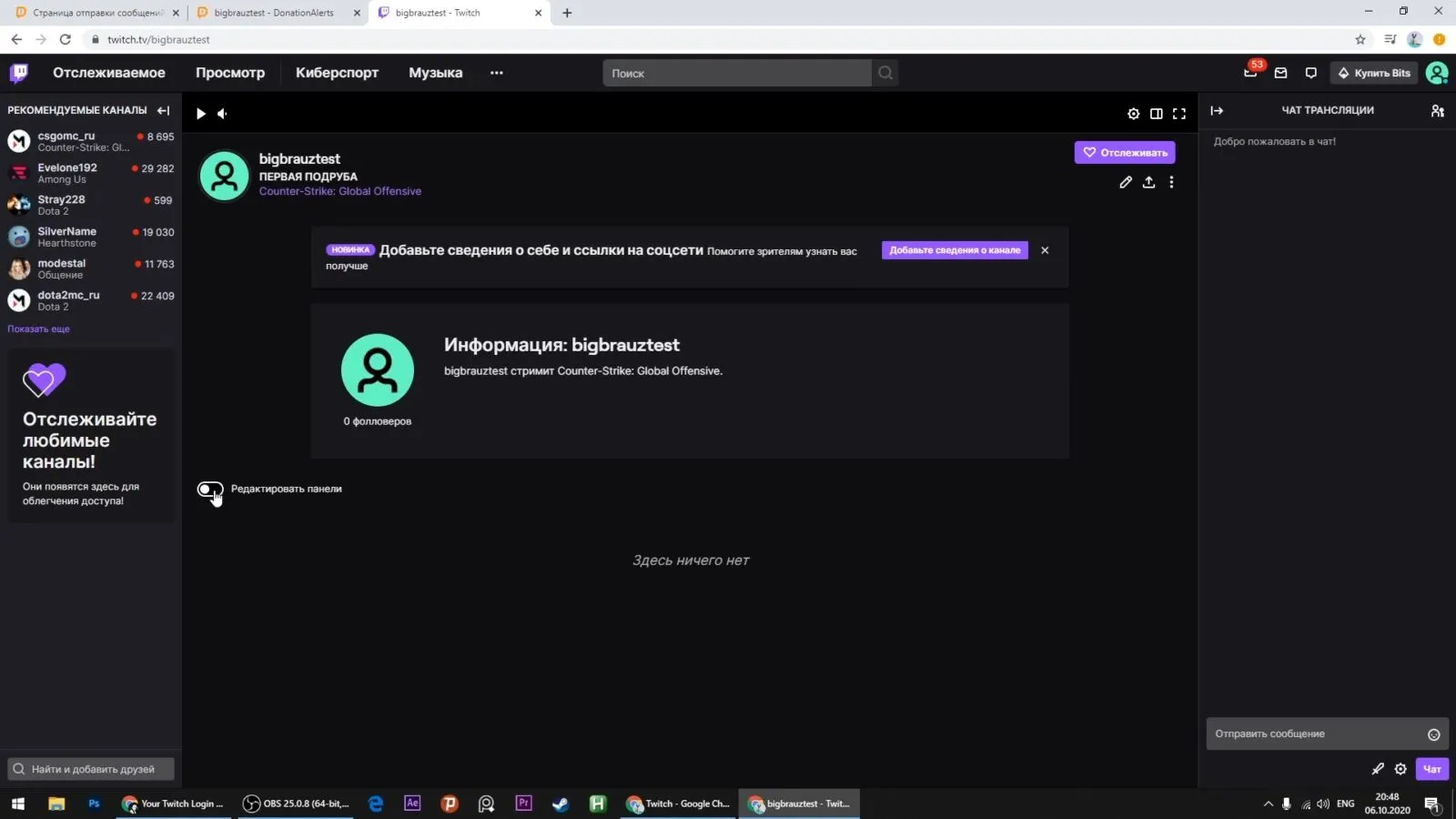Click the search magnifier button
The width and height of the screenshot is (1456, 819).
click(885, 73)
